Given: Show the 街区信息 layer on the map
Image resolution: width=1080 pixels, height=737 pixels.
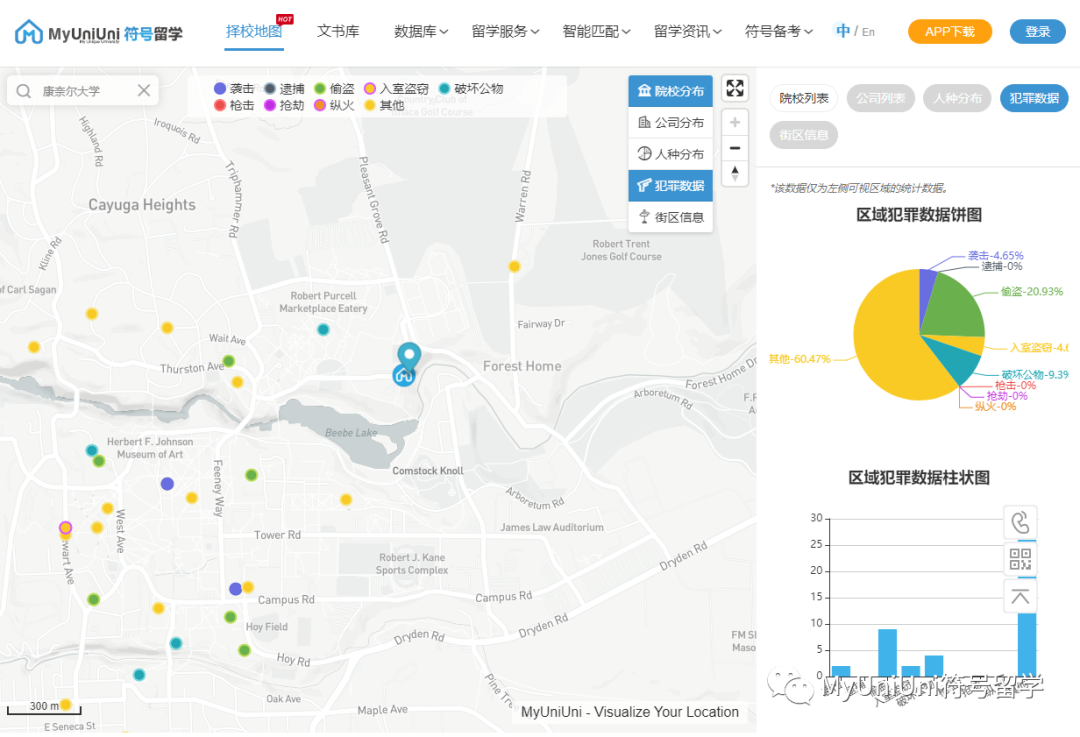Looking at the screenshot, I should point(670,217).
